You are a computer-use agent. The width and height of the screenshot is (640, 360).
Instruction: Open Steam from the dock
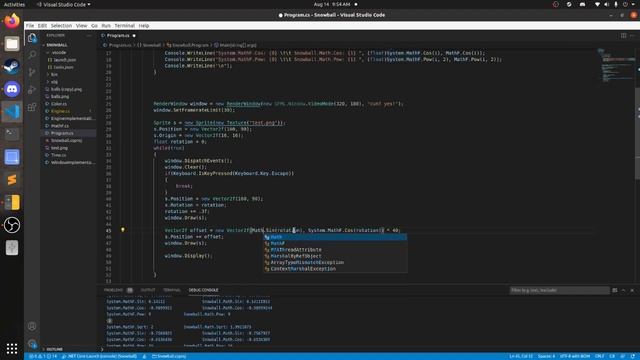[x=12, y=66]
